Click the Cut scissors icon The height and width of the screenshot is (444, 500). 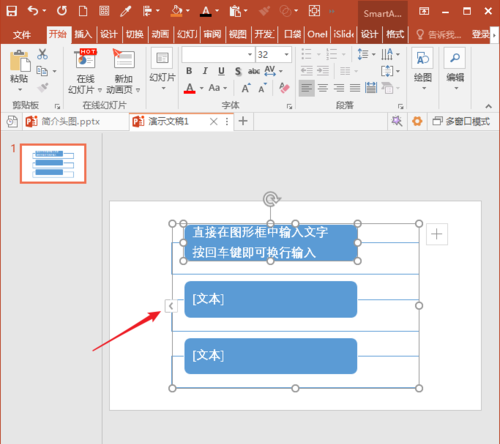pos(42,54)
